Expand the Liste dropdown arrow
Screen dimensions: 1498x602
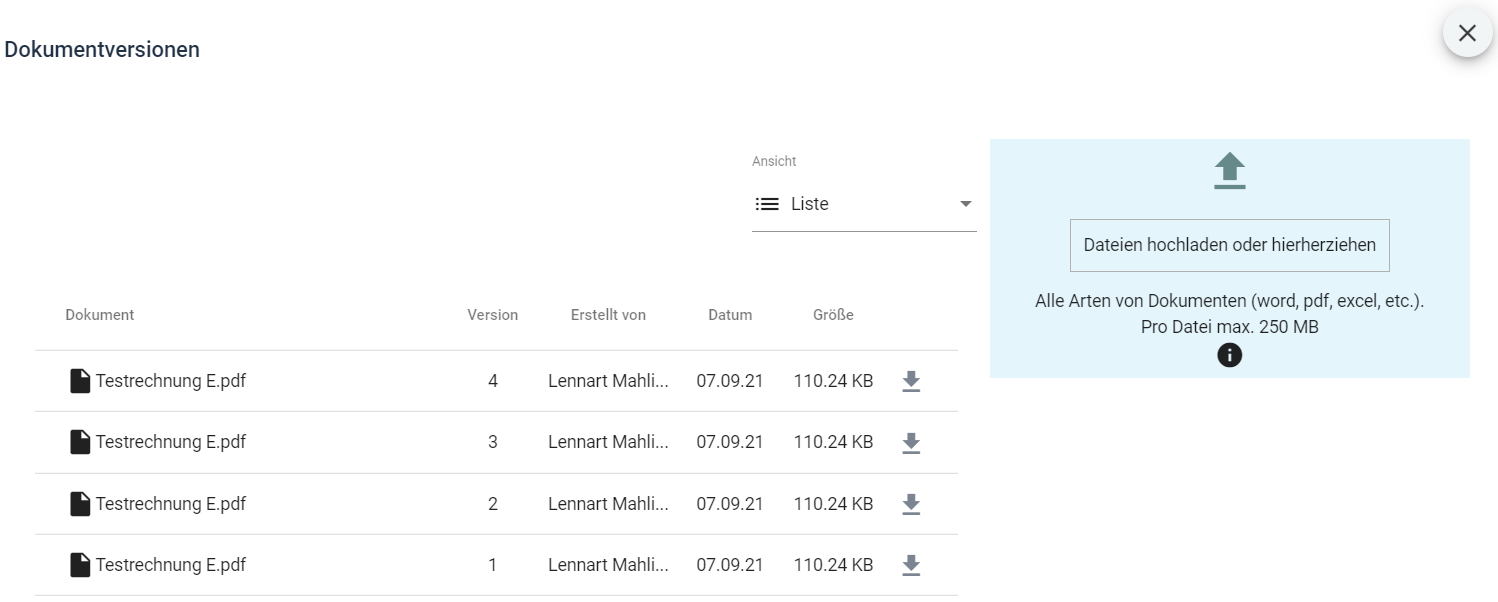coord(965,204)
